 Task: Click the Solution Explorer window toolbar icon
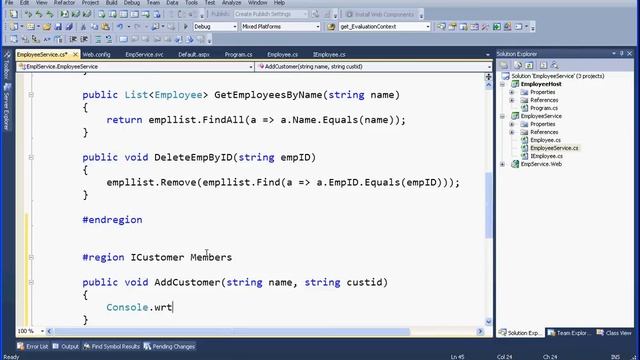pyautogui.click(x=441, y=27)
